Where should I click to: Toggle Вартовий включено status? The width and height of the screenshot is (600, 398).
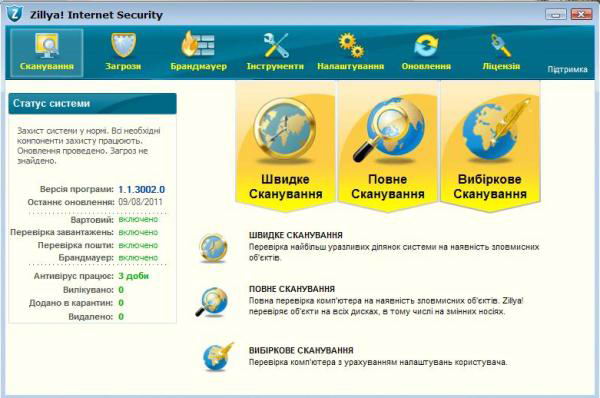138,219
